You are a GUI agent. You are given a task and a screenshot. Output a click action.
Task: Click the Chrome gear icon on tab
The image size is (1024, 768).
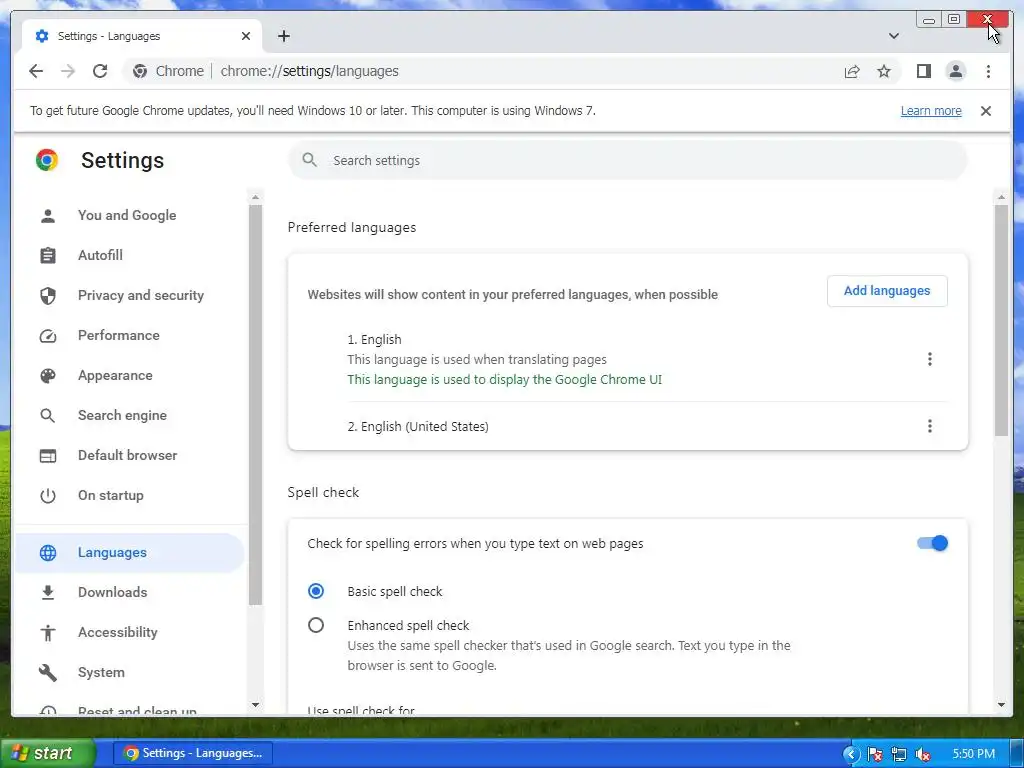[x=42, y=36]
